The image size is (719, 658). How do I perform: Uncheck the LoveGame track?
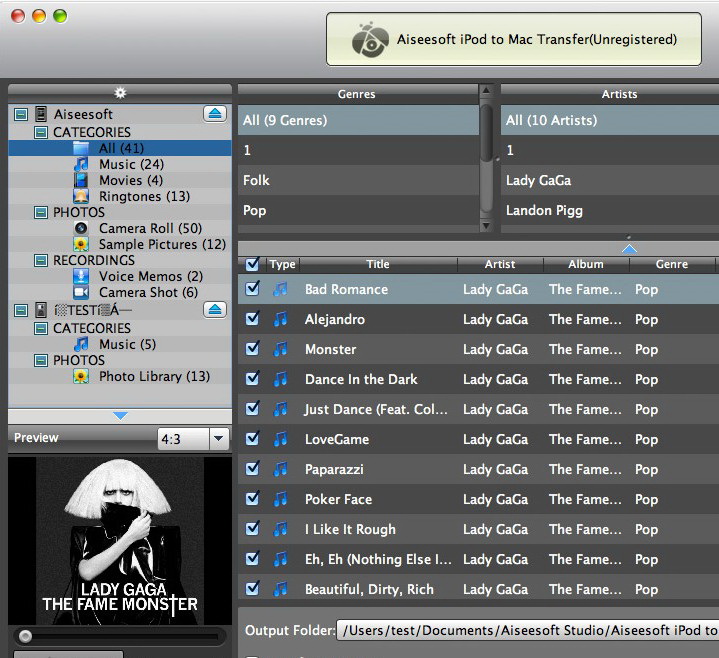click(x=252, y=438)
